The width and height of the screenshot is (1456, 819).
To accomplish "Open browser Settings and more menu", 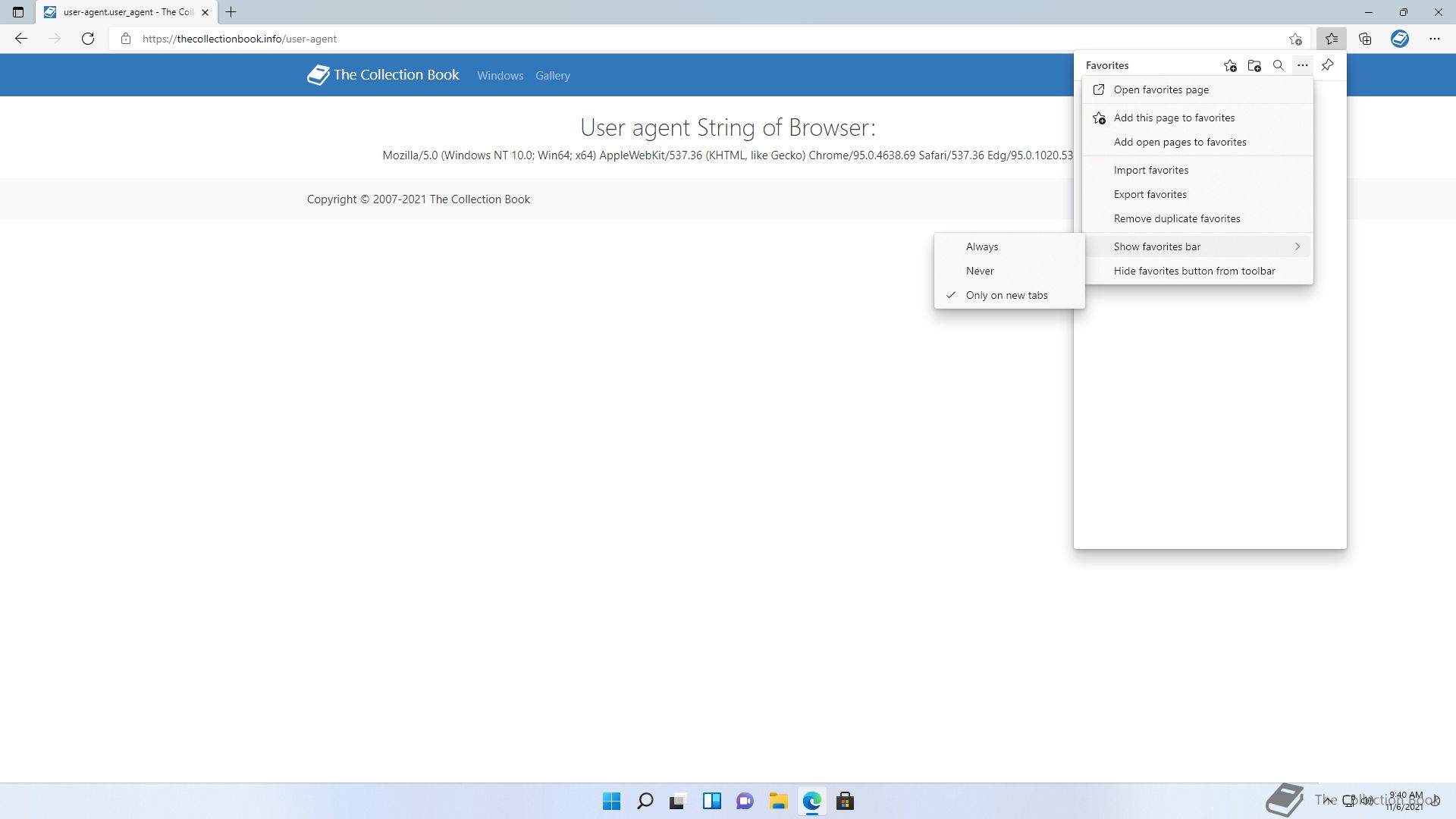I will (1434, 39).
